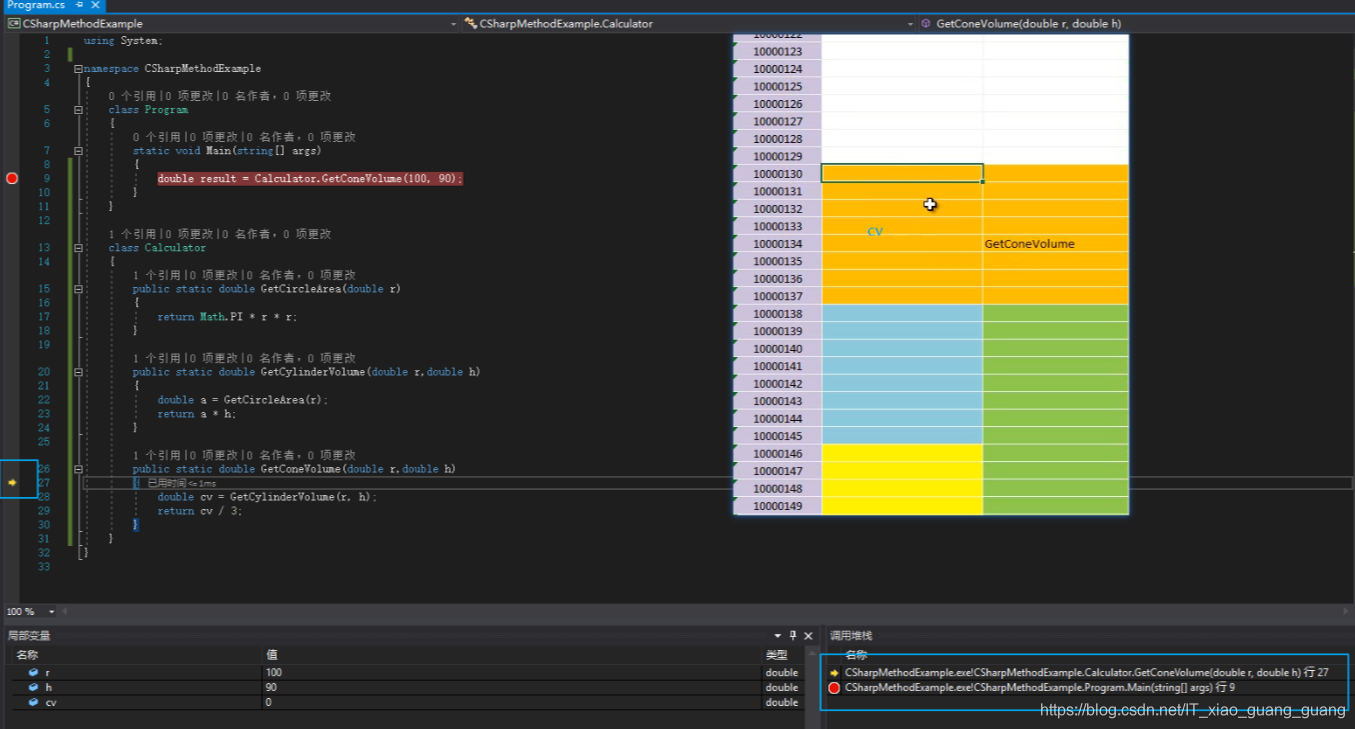Click the 类型 column header in Locals
Screen dimensions: 1355x729
(777, 655)
